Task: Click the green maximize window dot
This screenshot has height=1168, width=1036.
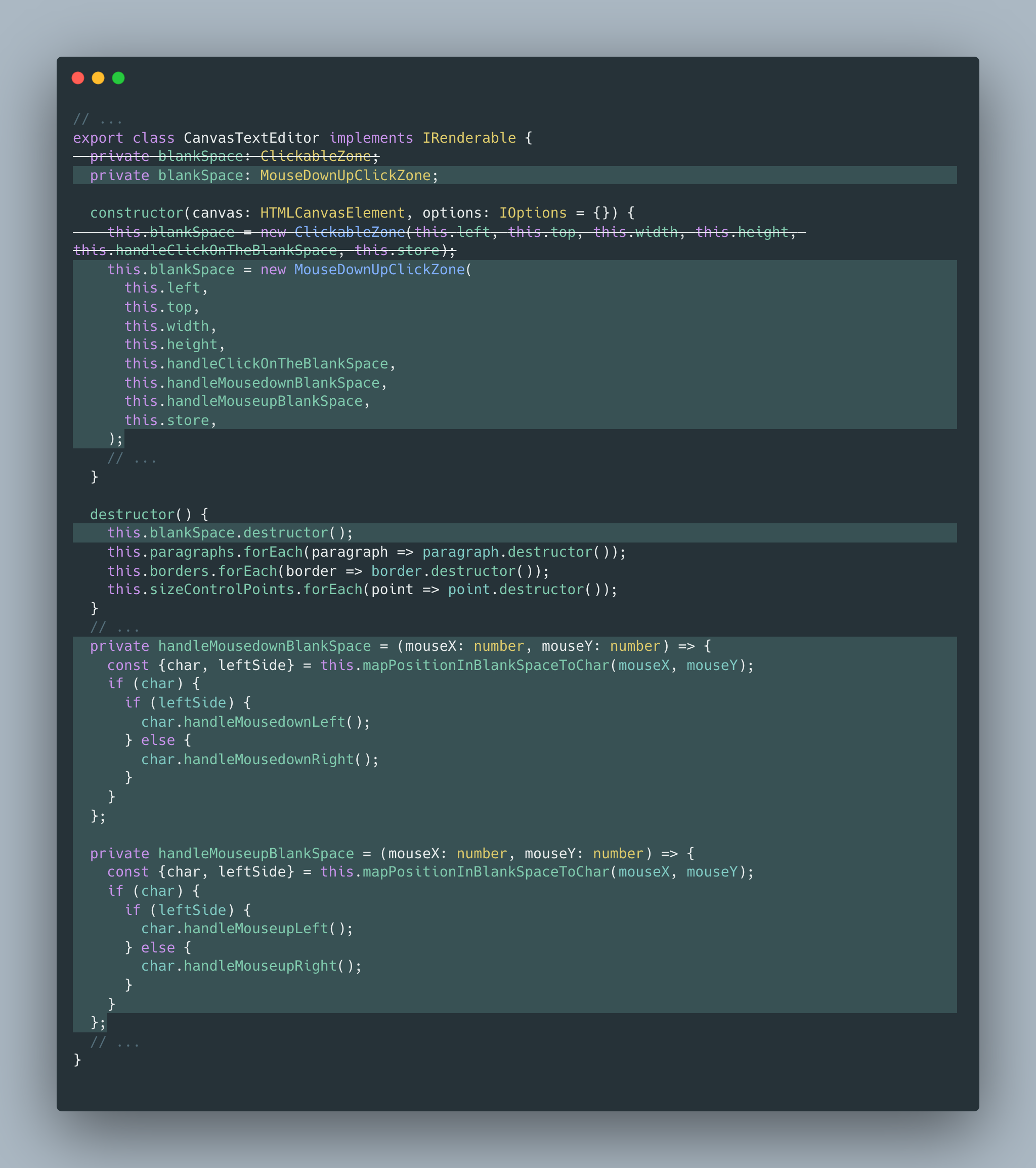Action: click(x=118, y=78)
